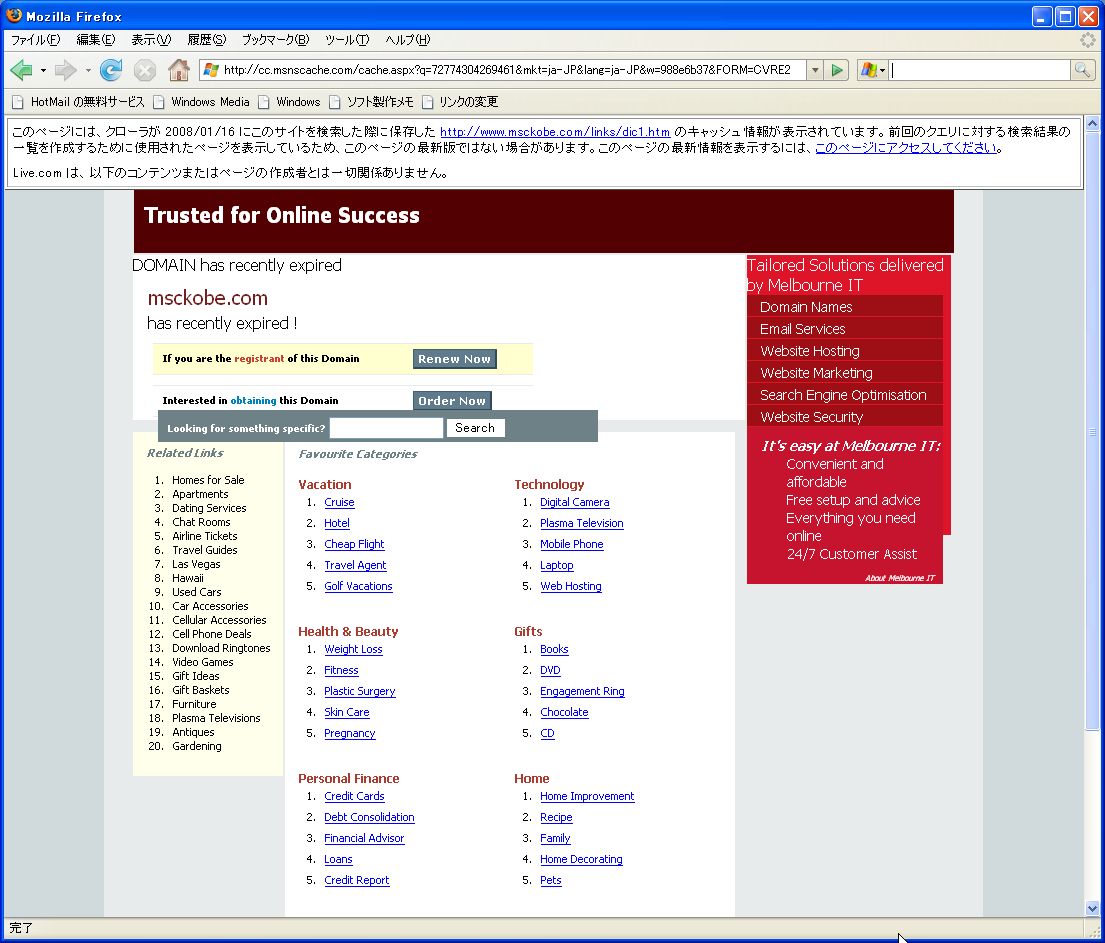
Task: Click the Order Now button
Action: 452,400
